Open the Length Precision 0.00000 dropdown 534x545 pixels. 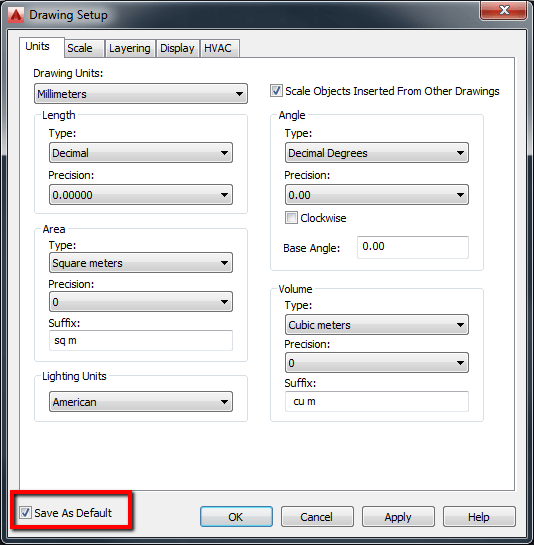(x=141, y=195)
